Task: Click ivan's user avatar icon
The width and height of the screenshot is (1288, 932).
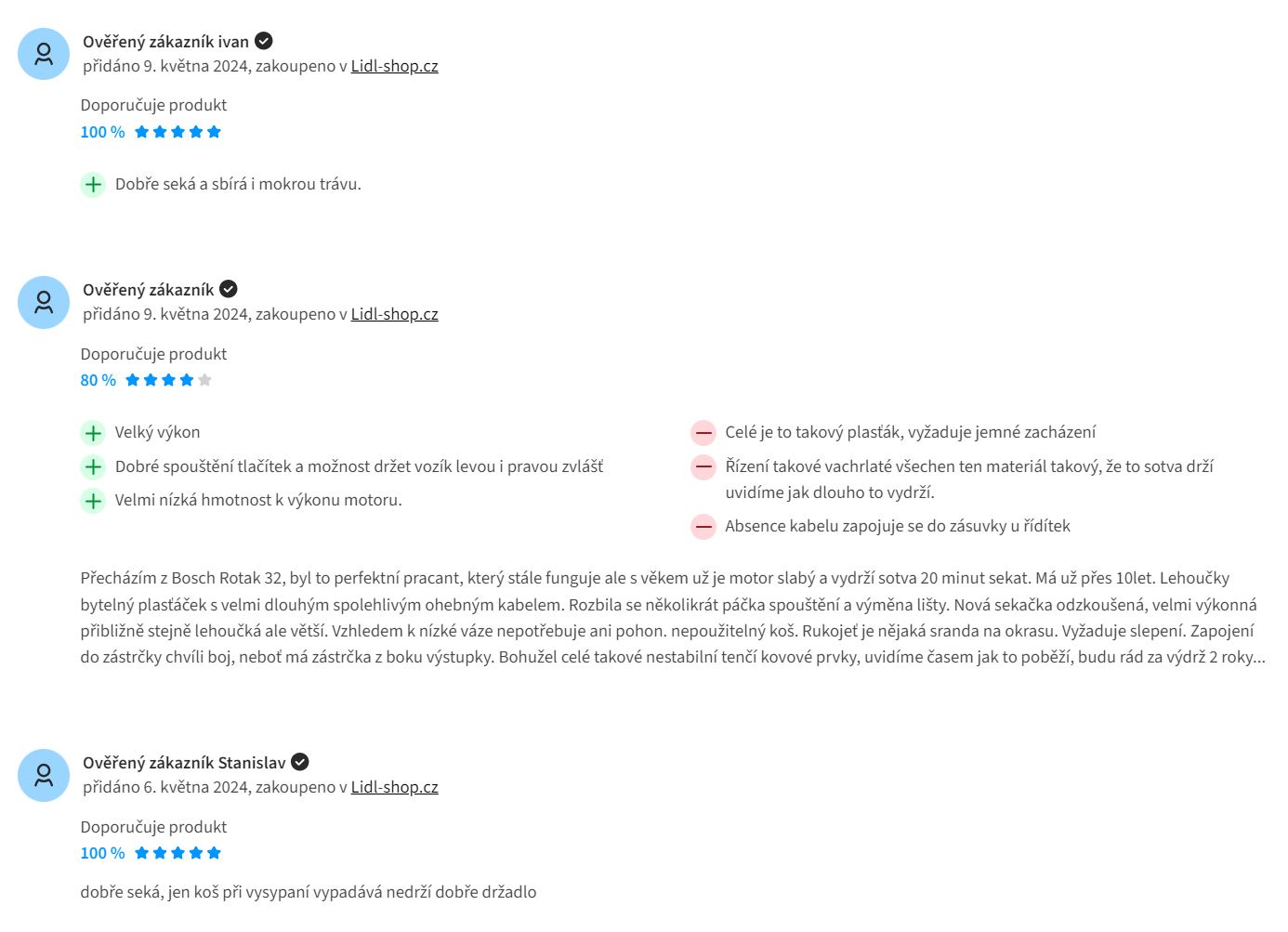Action: (x=44, y=54)
